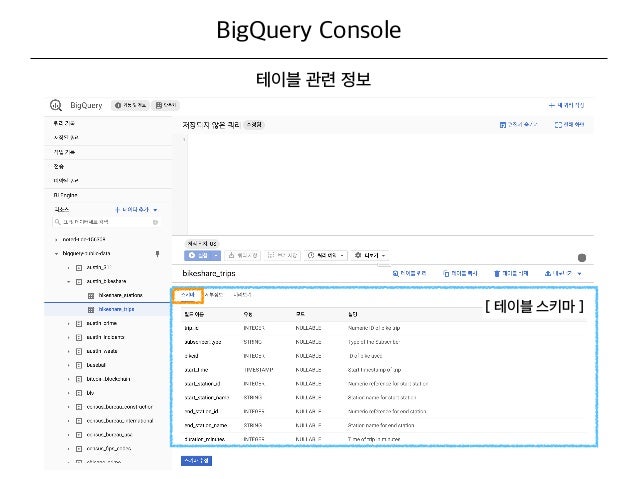Open the Run button dropdown arrow

pos(216,256)
